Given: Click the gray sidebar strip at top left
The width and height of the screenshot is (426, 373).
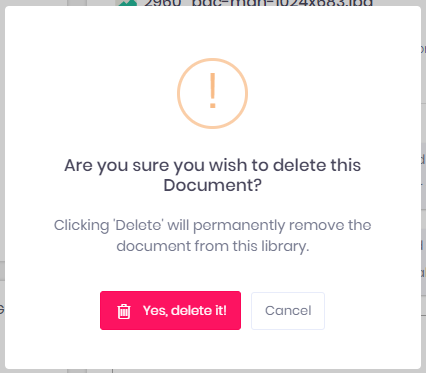Looking at the screenshot, I should pyautogui.click(x=77, y=3).
